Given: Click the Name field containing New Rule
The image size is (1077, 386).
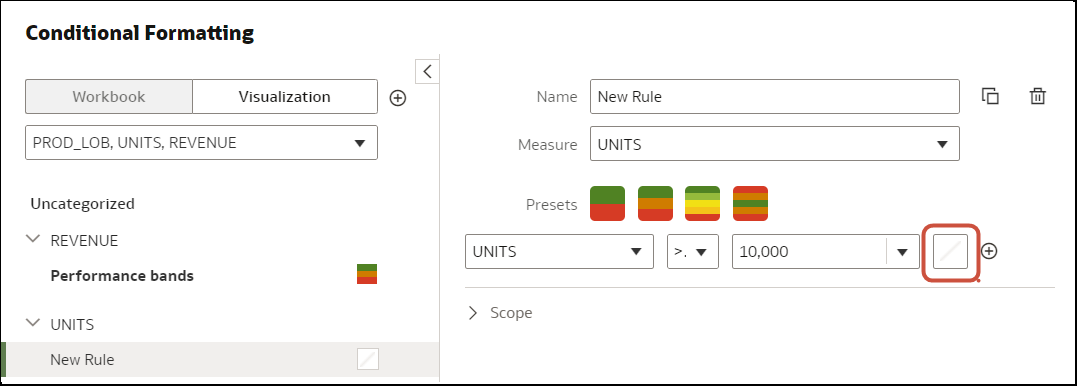Looking at the screenshot, I should click(775, 97).
